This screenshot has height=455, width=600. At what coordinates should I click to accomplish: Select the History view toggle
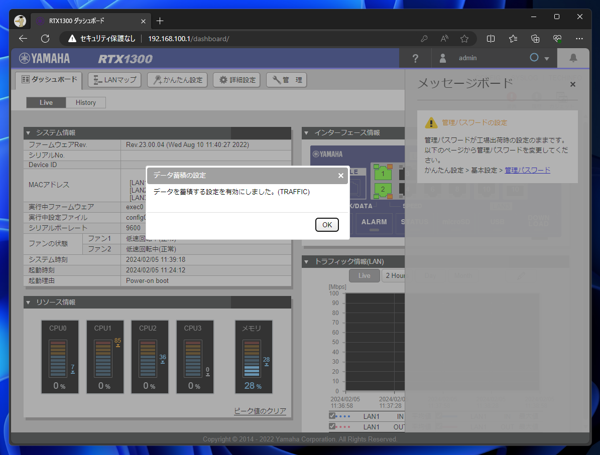coord(86,102)
